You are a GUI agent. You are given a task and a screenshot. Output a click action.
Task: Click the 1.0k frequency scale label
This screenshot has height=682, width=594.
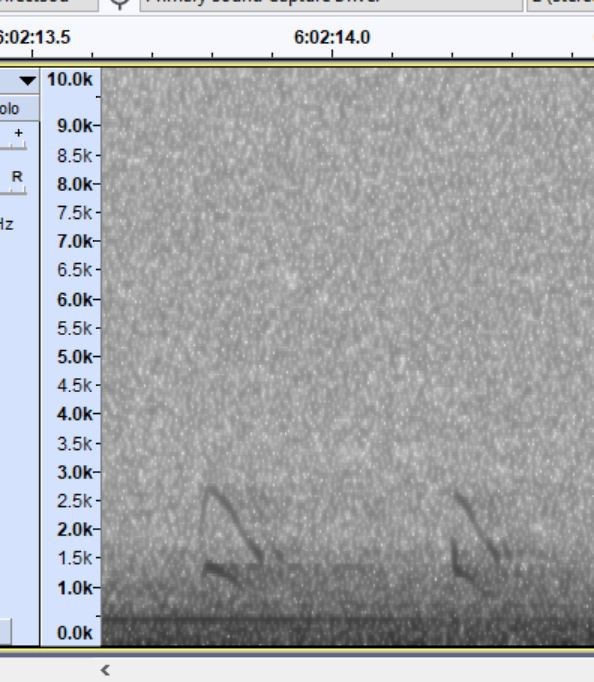pyautogui.click(x=75, y=588)
